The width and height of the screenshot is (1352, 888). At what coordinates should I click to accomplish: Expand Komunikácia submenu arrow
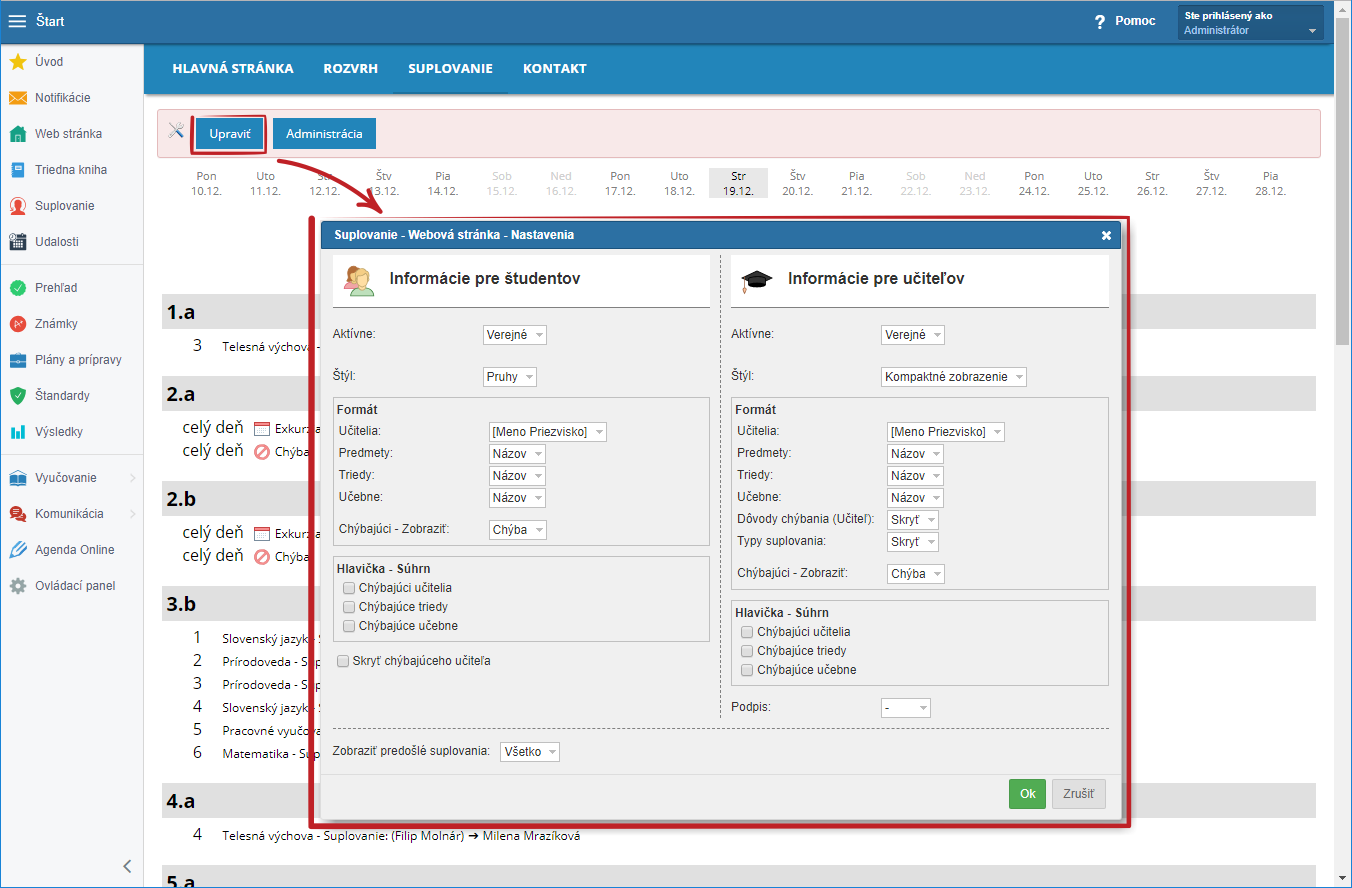pos(132,514)
